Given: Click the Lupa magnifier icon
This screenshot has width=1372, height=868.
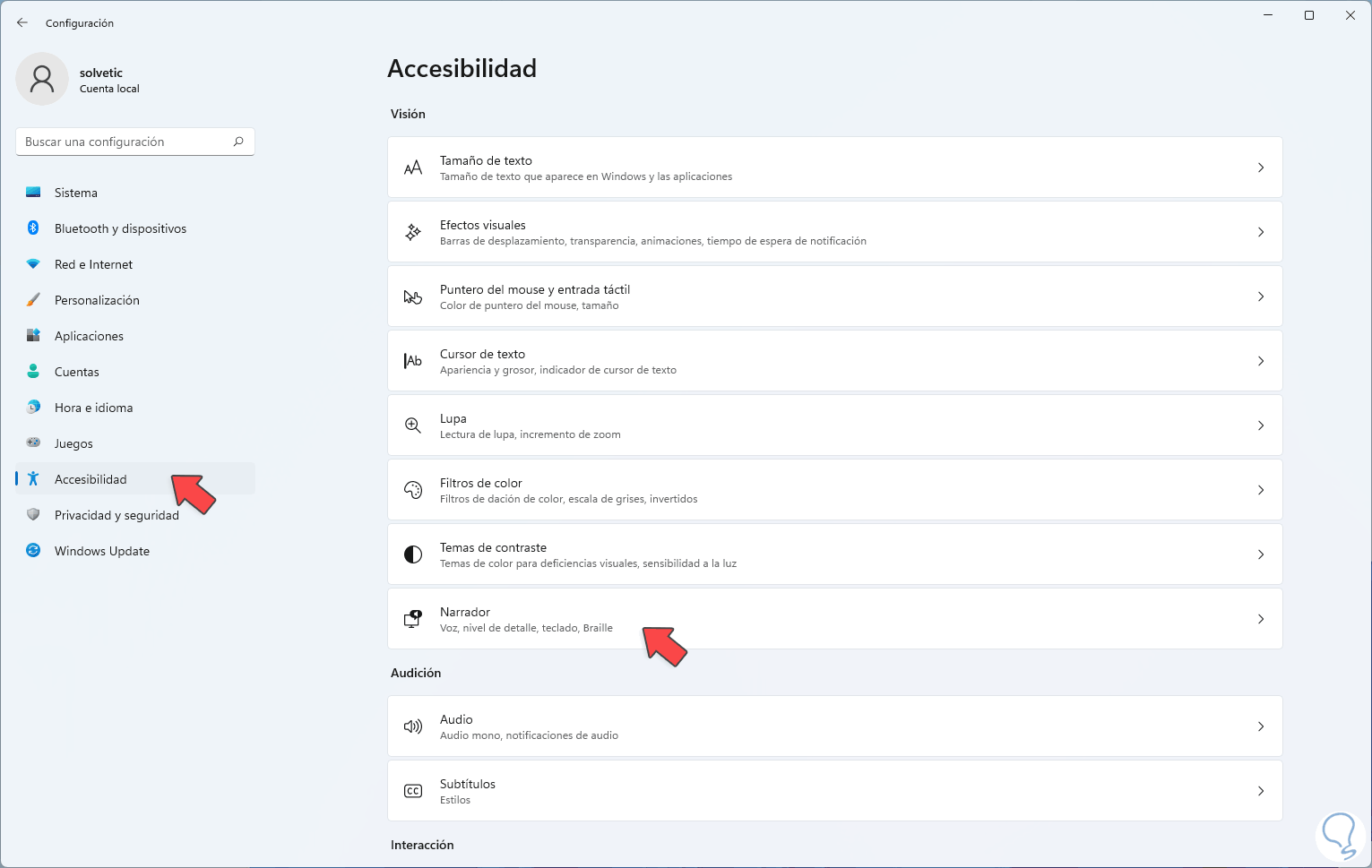Looking at the screenshot, I should (413, 425).
